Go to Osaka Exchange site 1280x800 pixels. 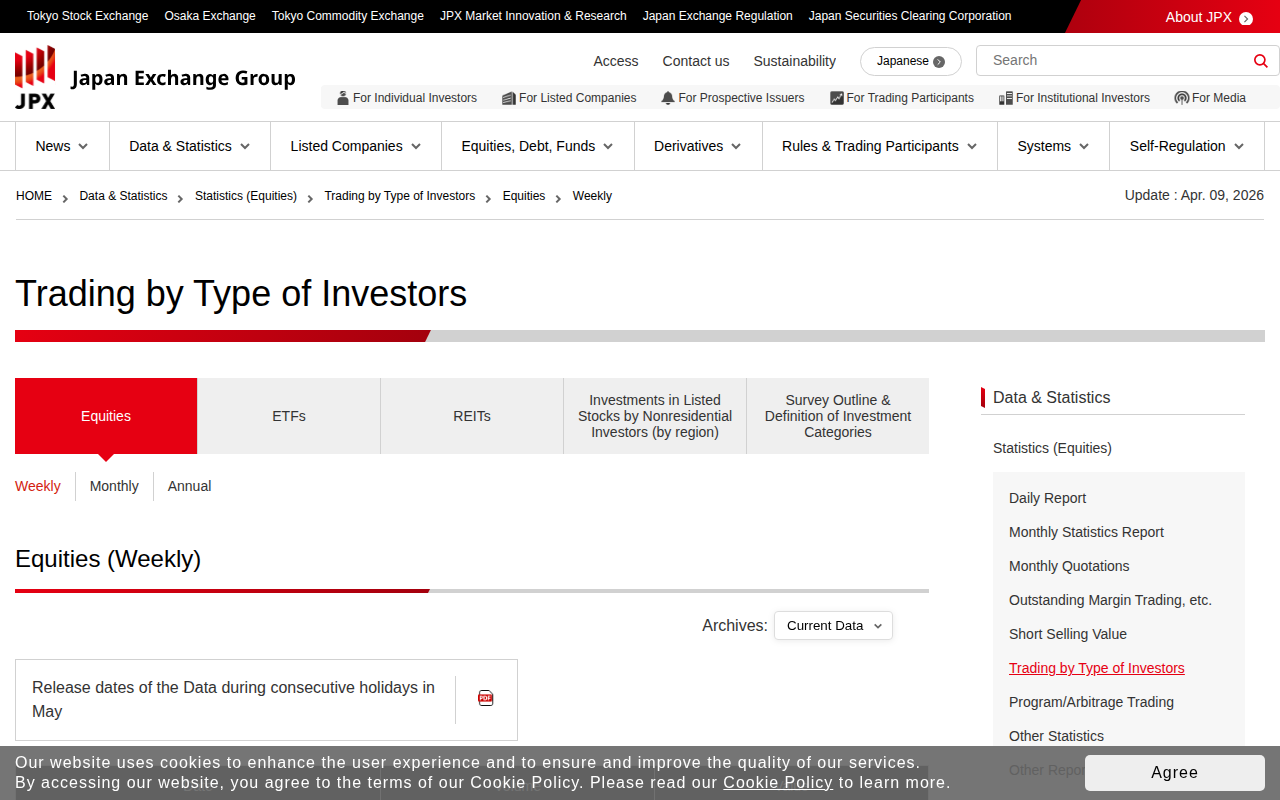(210, 16)
